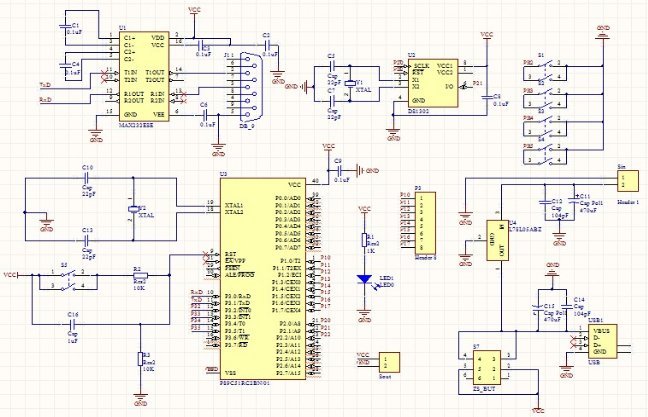This screenshot has height=417, width=648.
Task: Select resistor R1 1K above the LED
Action: click(364, 240)
